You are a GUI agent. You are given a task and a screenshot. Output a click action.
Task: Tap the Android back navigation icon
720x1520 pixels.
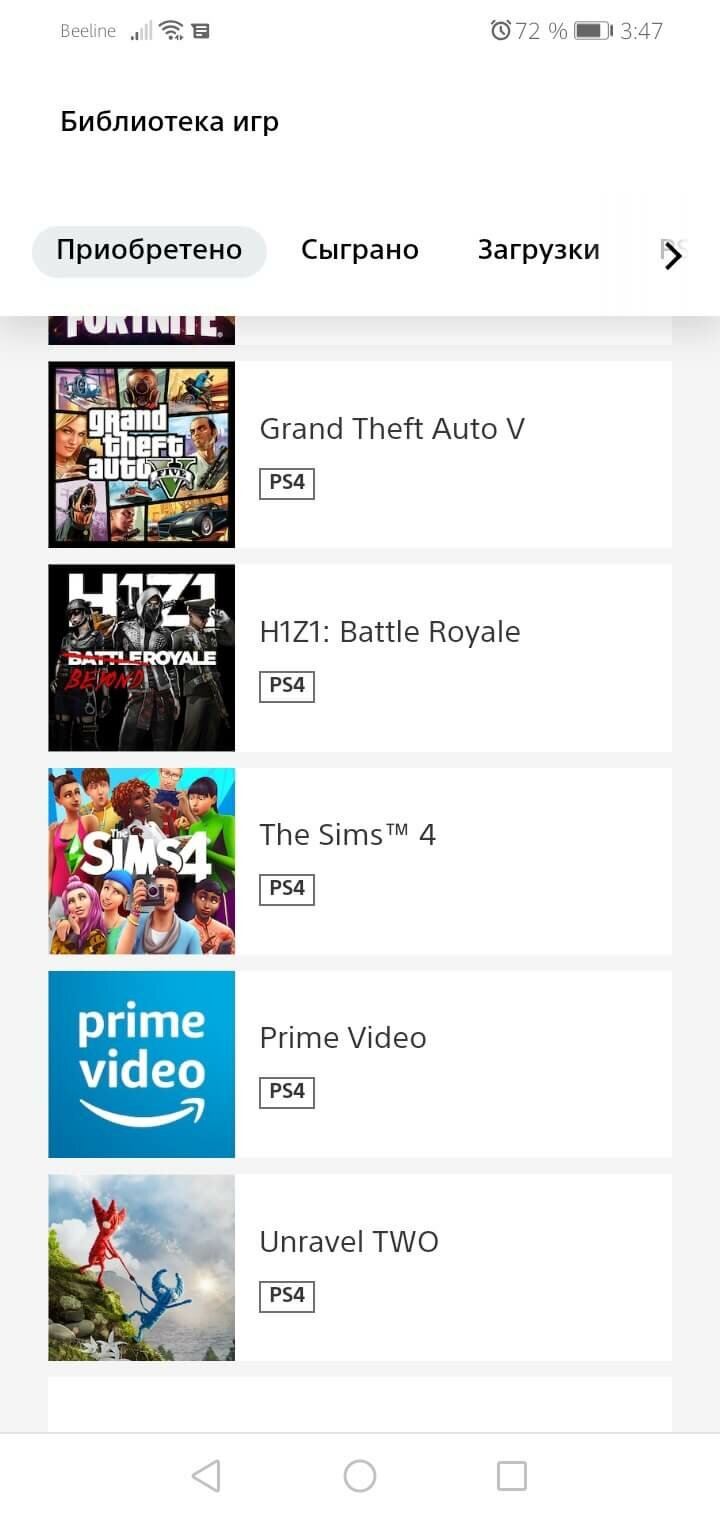[206, 1475]
